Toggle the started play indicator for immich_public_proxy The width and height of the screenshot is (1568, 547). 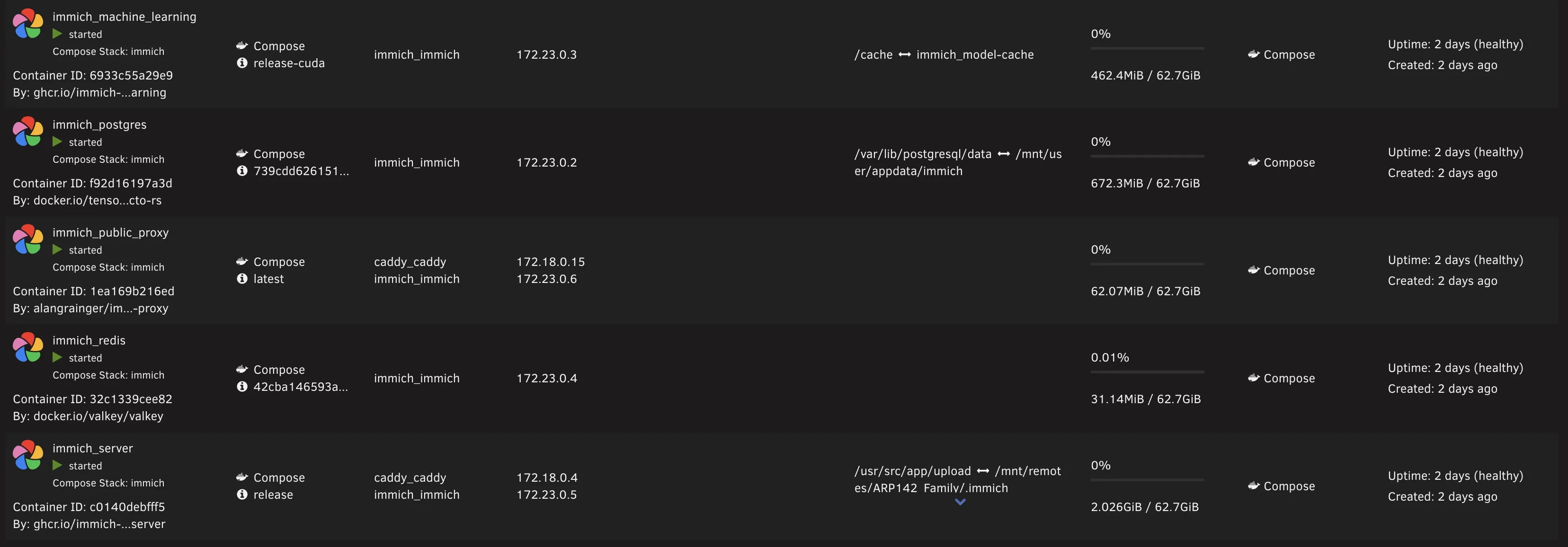tap(58, 249)
